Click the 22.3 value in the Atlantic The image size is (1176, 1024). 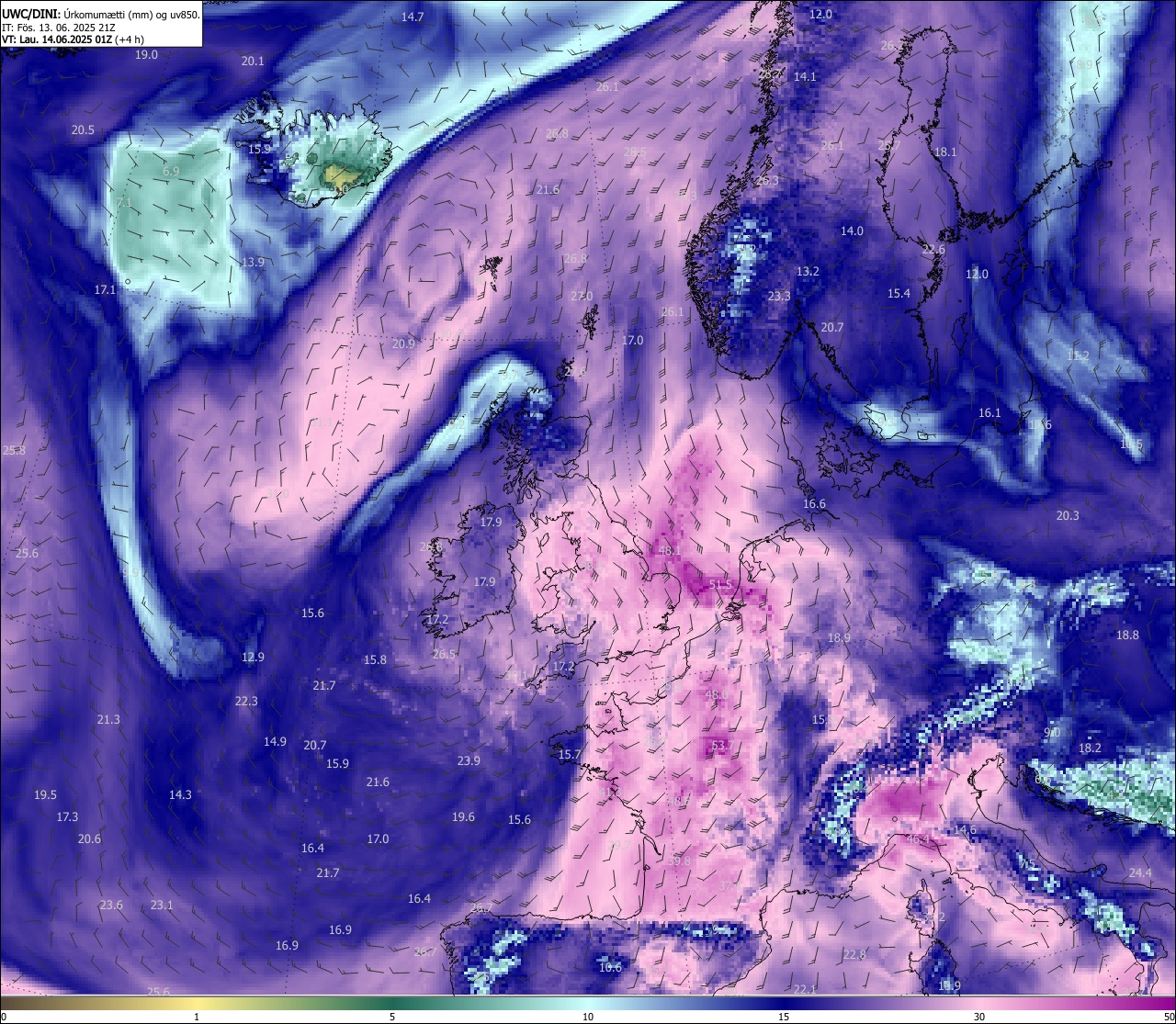pos(246,702)
